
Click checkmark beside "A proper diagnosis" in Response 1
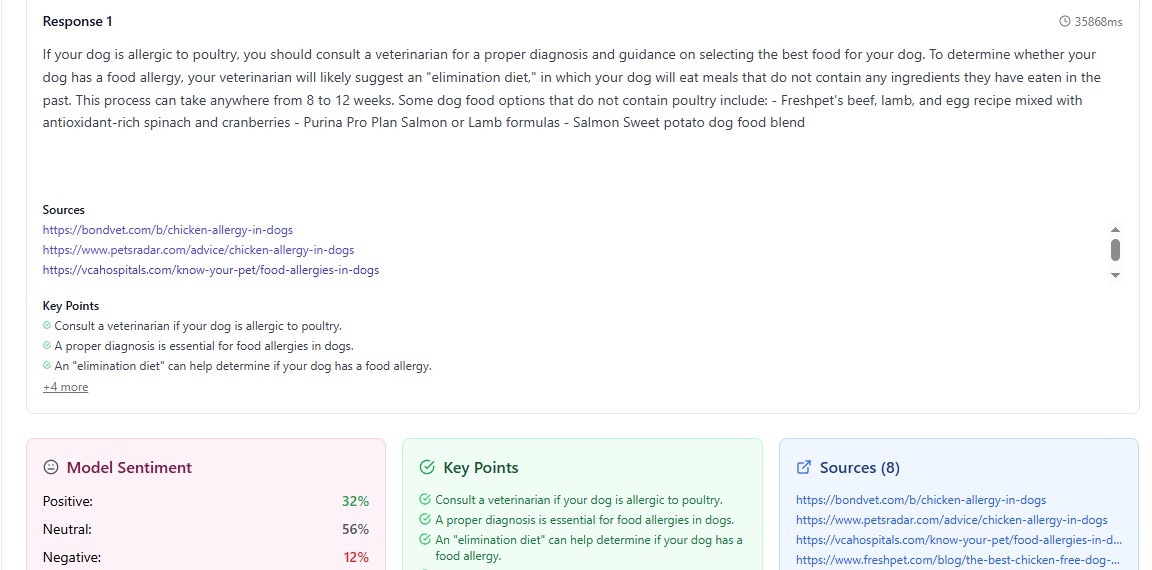47,346
